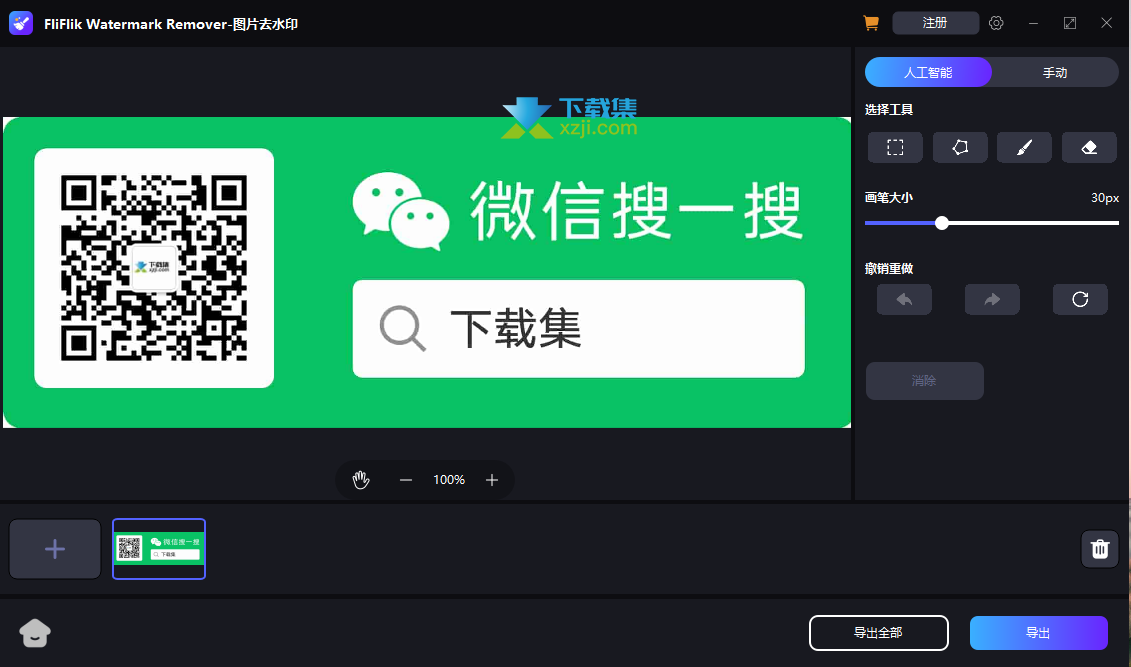1131x667 pixels.
Task: Click the reset circular arrow button
Action: [1081, 299]
